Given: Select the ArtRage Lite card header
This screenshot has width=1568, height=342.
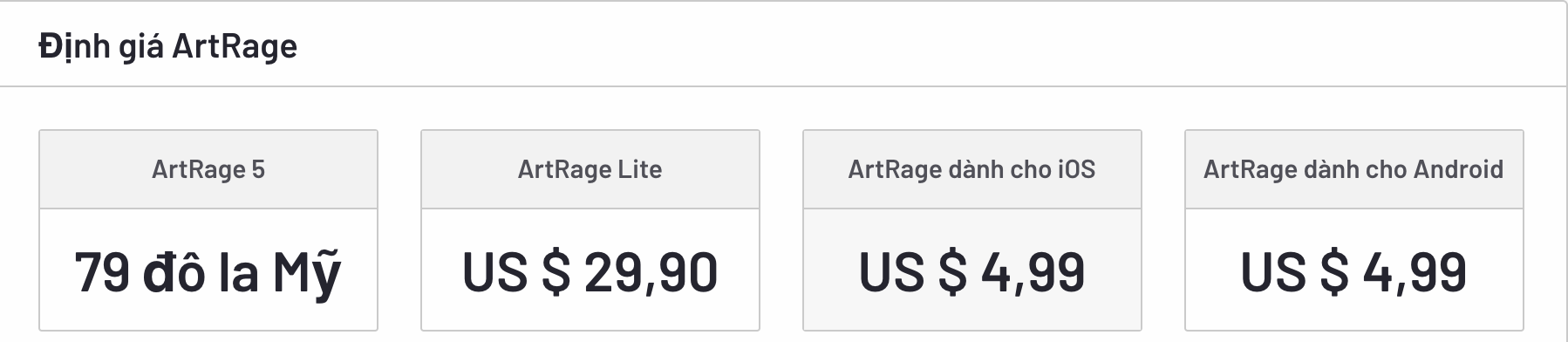Looking at the screenshot, I should [x=590, y=169].
